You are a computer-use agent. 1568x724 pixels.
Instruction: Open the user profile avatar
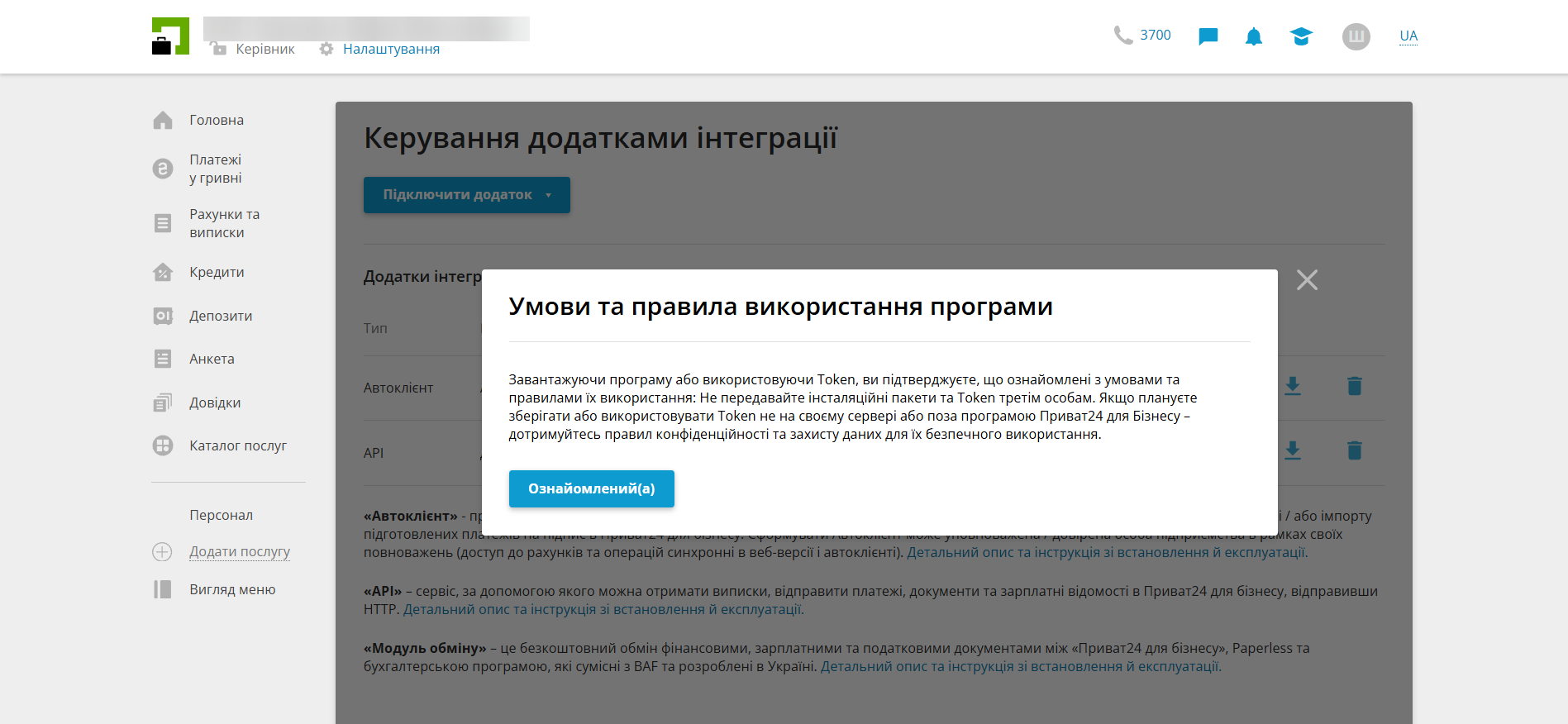(1356, 36)
